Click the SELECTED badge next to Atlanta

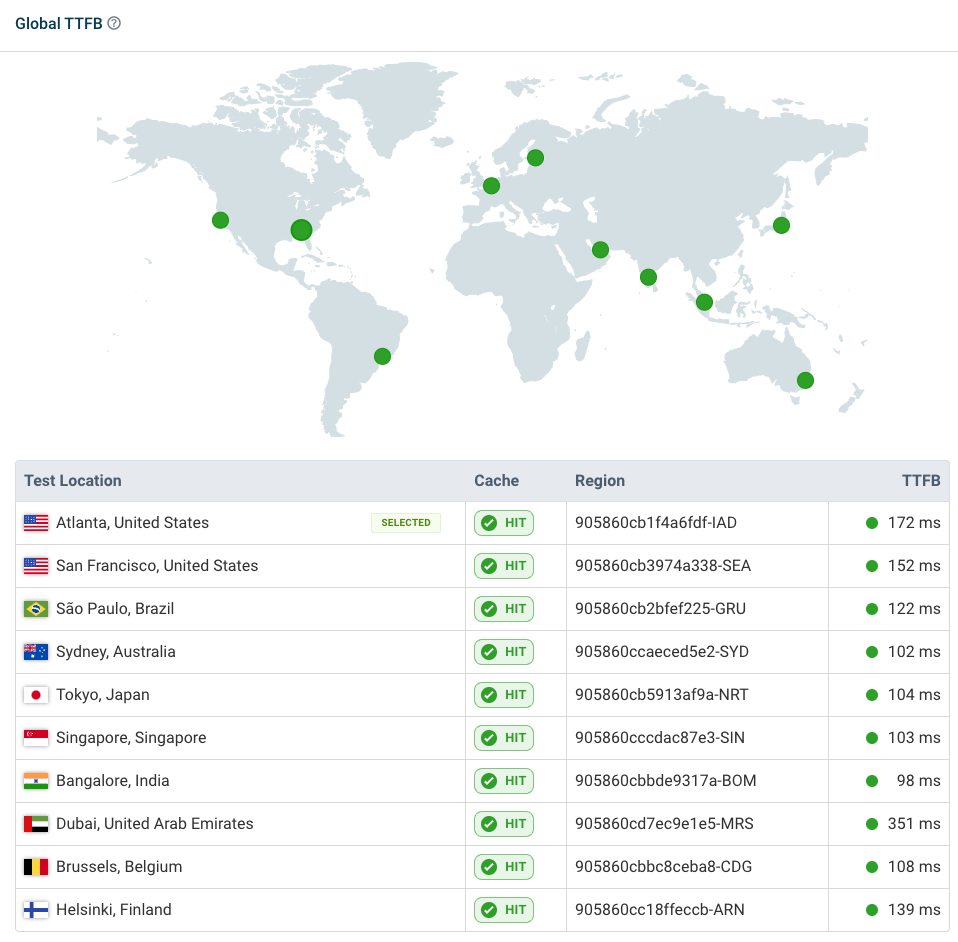(x=406, y=522)
